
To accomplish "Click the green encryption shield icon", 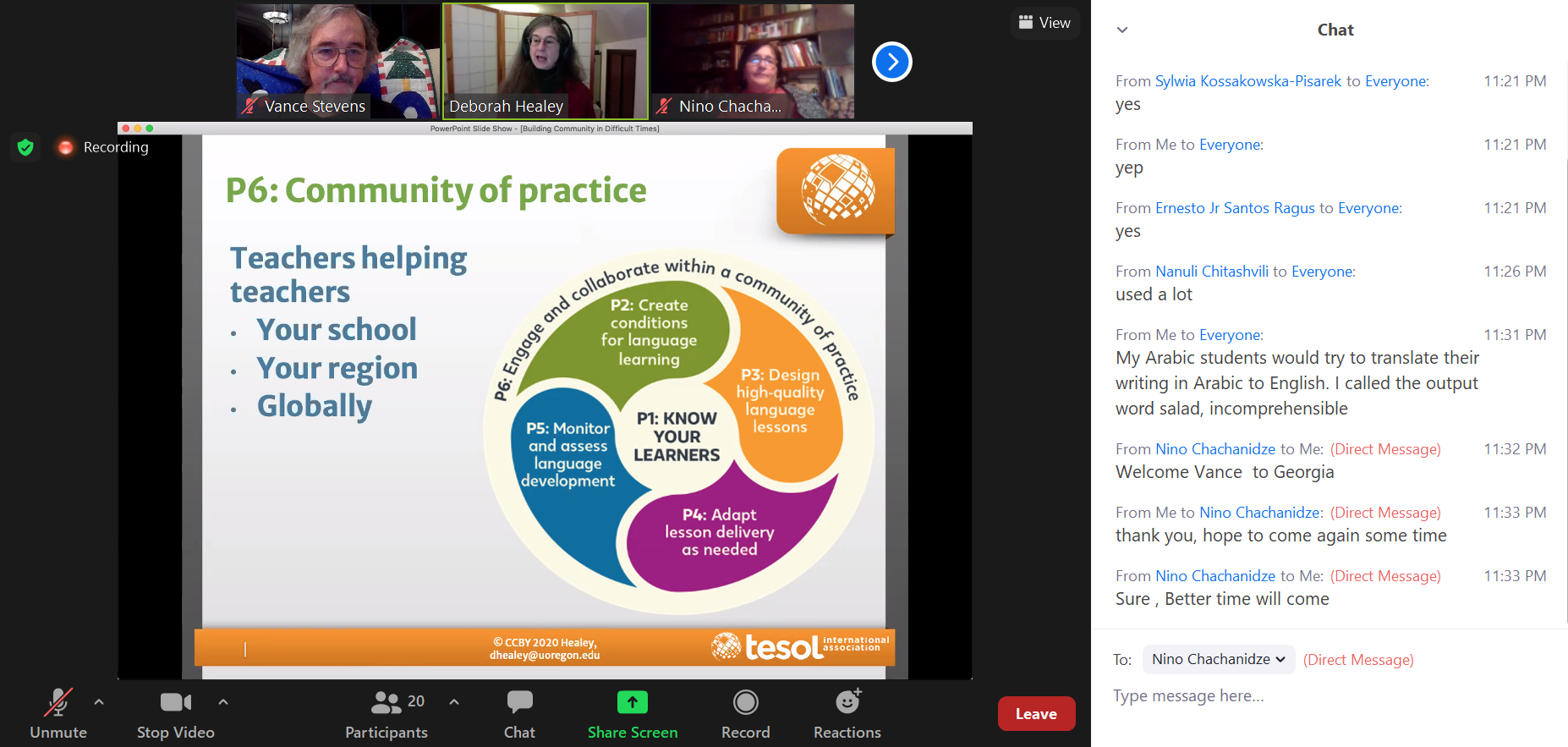I will tap(25, 147).
